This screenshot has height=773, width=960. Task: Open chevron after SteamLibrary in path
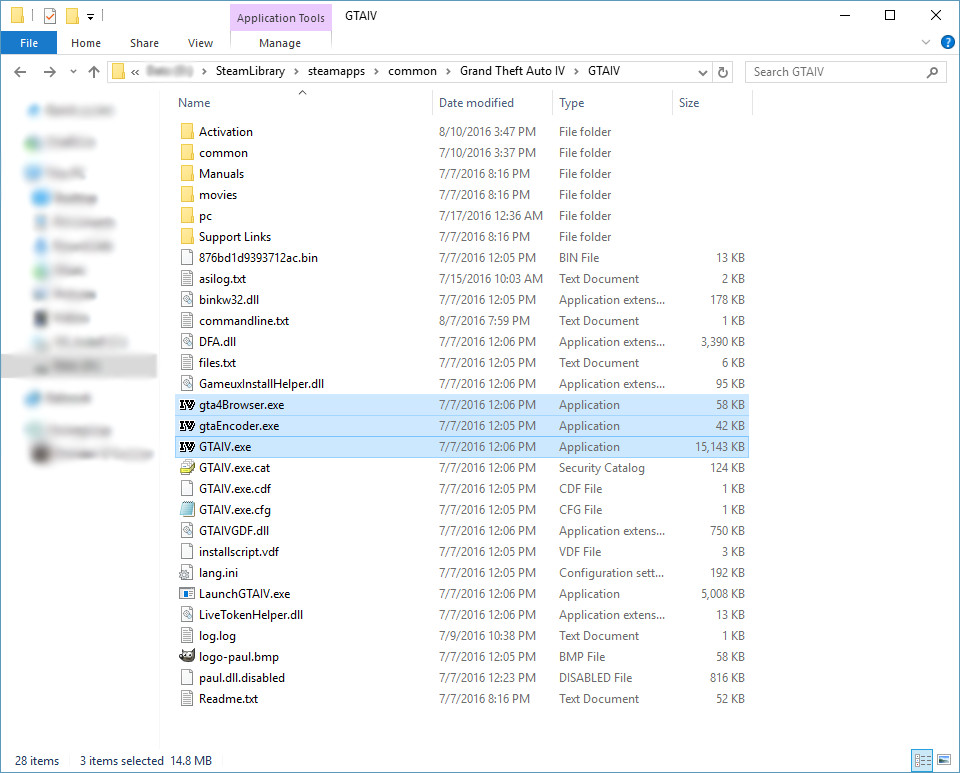tap(296, 72)
